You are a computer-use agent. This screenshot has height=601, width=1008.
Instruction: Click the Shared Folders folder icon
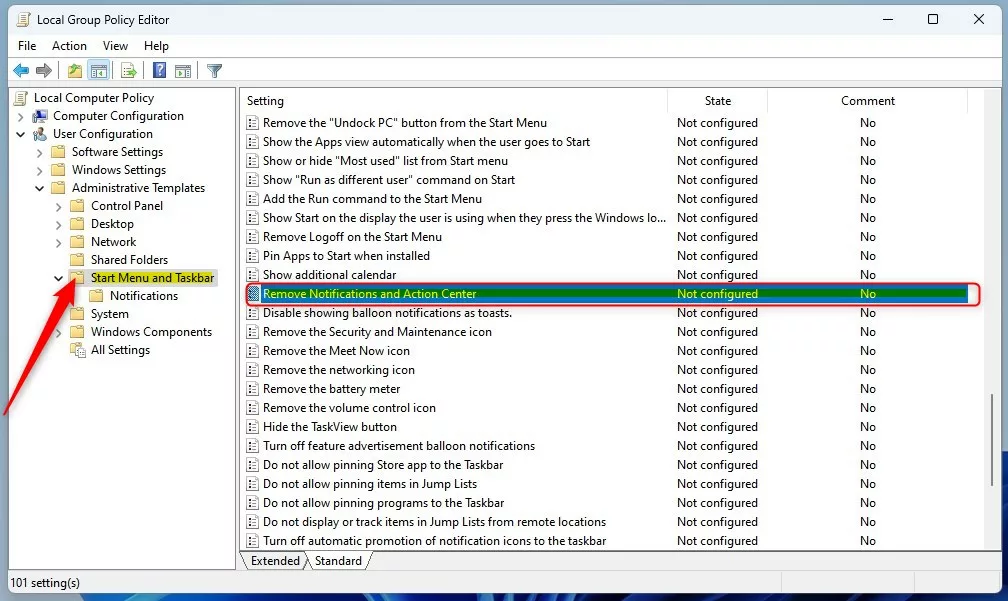(x=77, y=260)
